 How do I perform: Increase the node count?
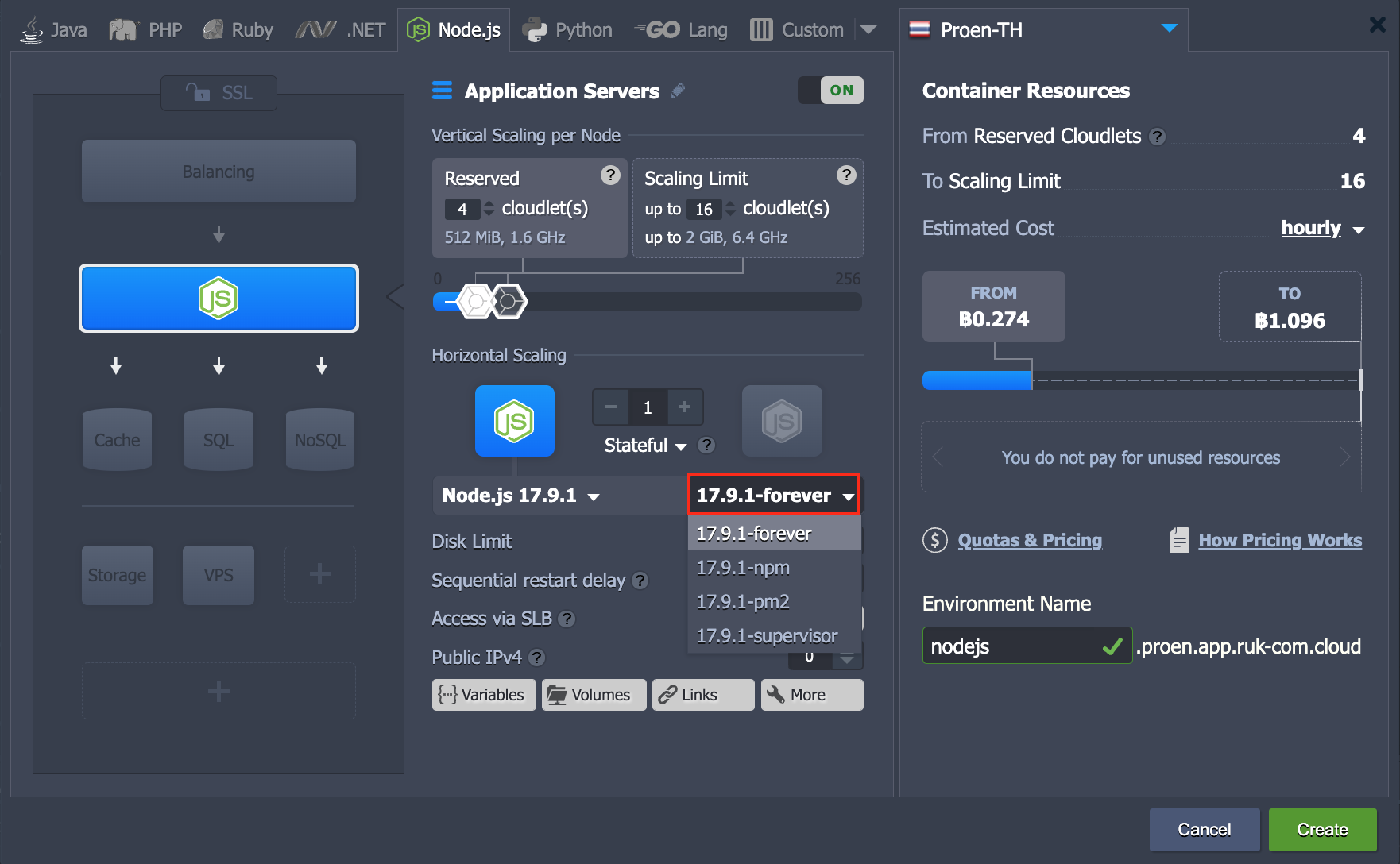tap(685, 407)
